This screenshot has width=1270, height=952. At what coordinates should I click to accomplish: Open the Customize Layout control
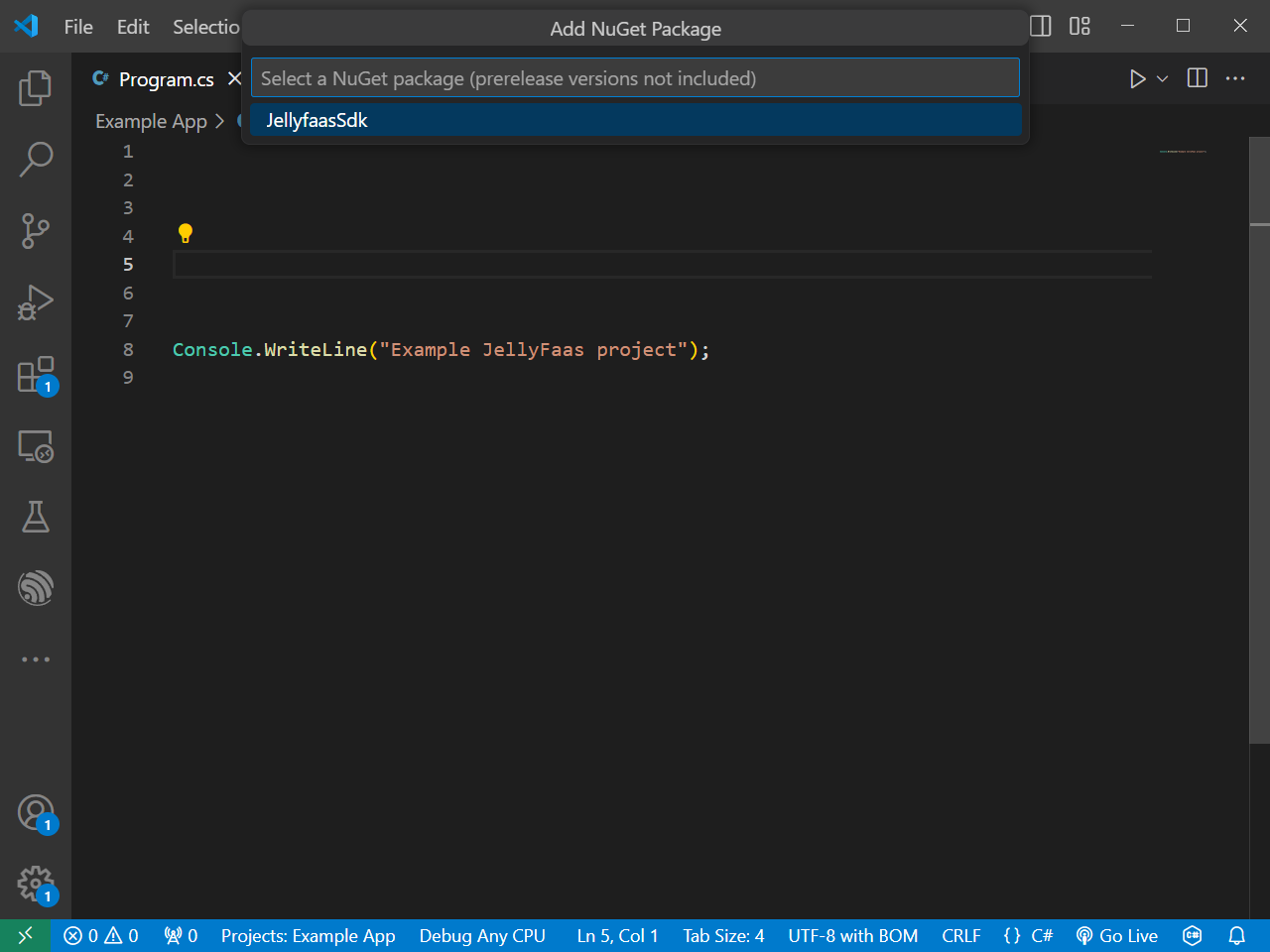[1079, 26]
